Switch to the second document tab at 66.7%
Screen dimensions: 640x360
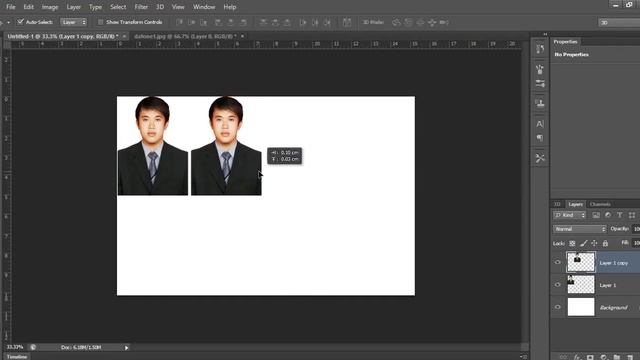tap(185, 36)
